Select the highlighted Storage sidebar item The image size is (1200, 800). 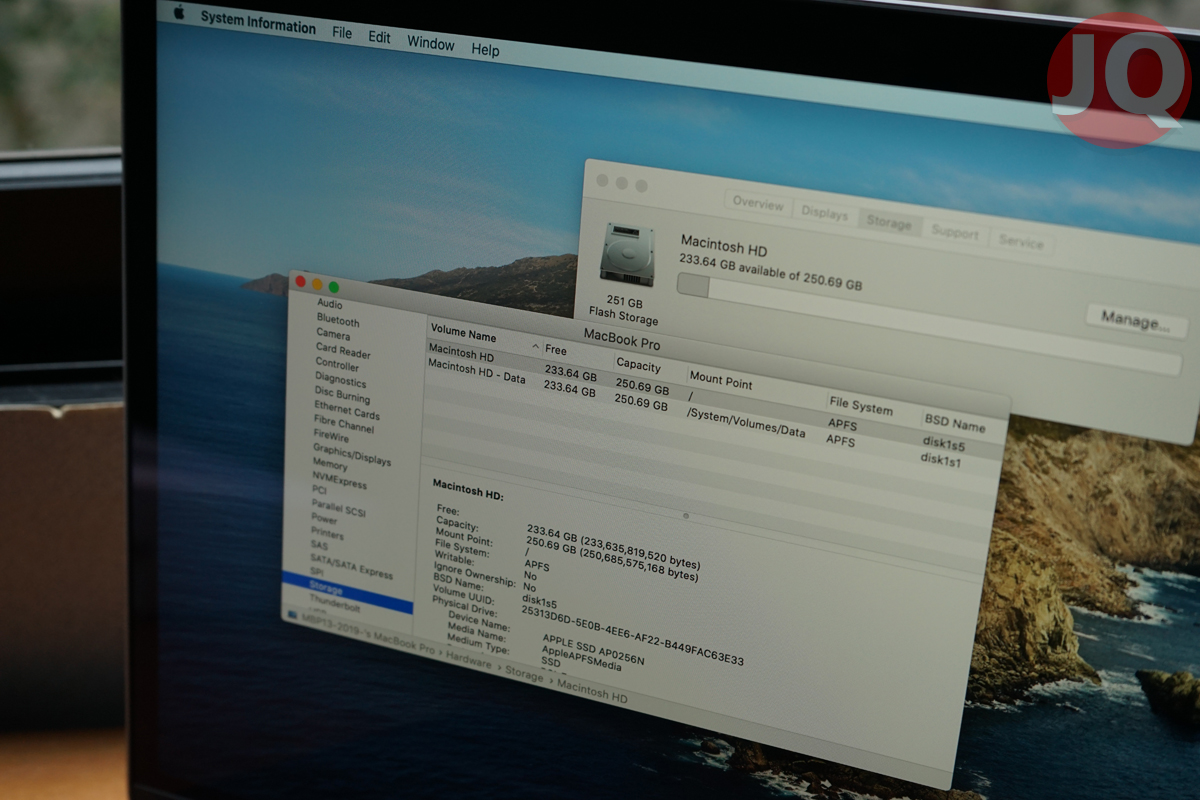tap(347, 591)
